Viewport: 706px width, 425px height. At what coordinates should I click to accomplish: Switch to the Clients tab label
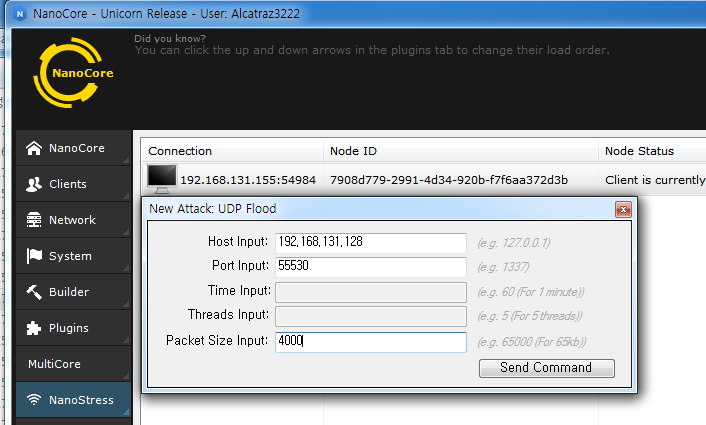click(68, 184)
